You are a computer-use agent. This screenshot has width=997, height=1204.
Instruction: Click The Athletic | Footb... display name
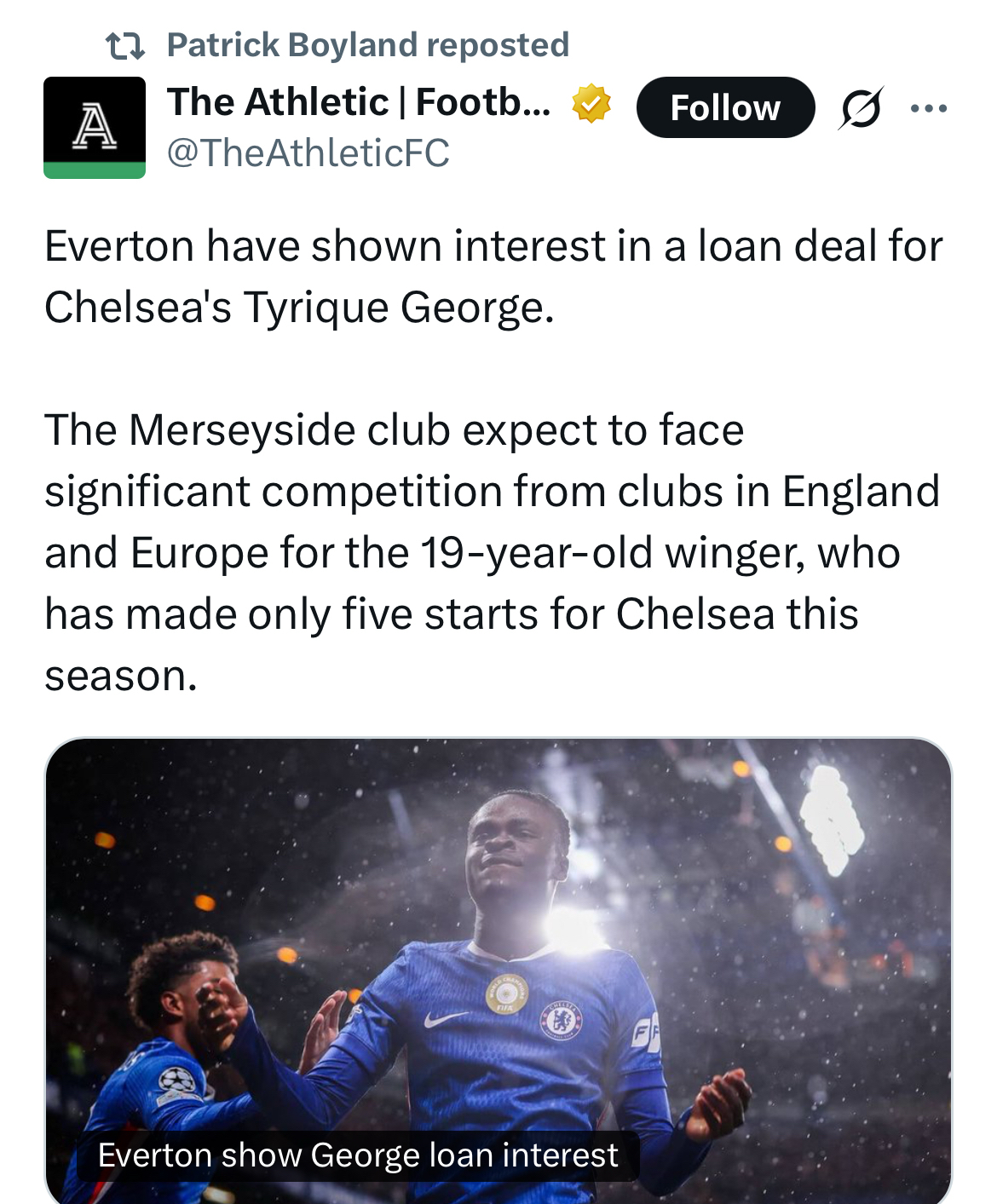coord(359,102)
